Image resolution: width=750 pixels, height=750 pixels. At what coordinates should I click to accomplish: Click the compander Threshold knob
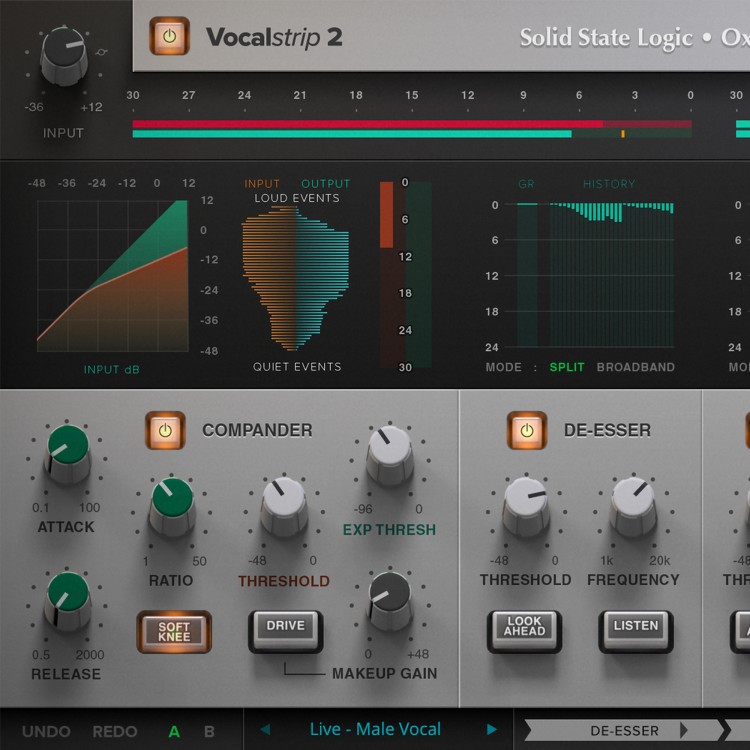[284, 507]
